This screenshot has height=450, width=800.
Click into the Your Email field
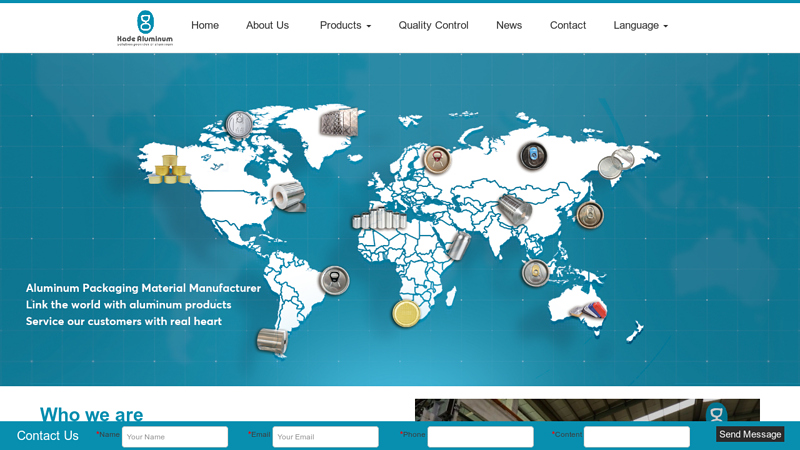tap(326, 437)
